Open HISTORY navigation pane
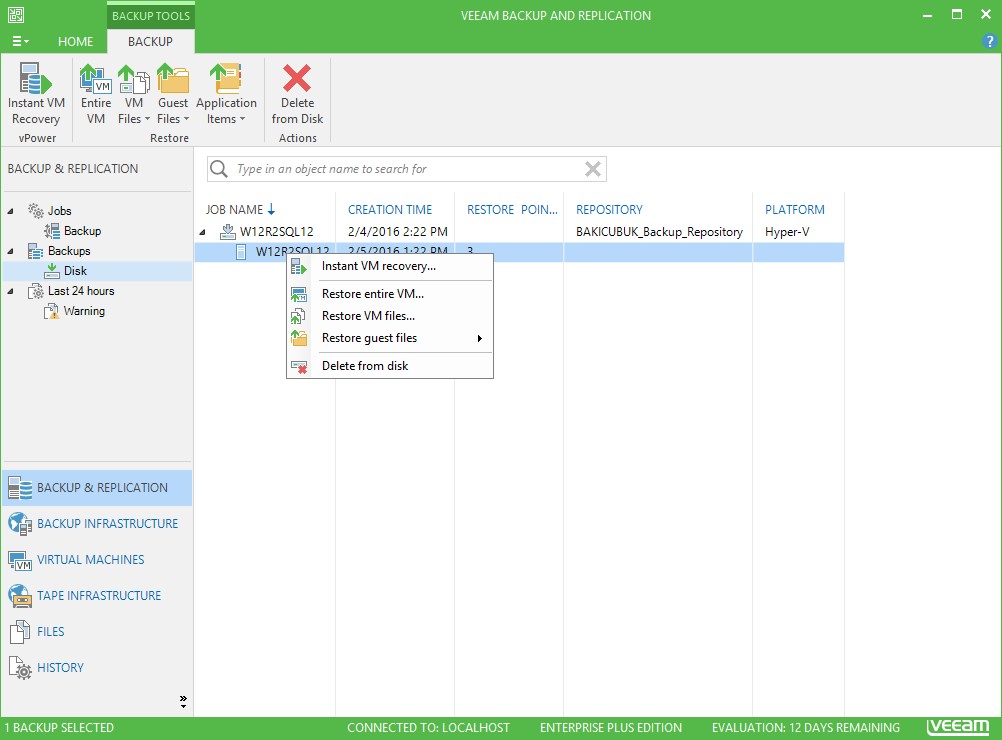The height and width of the screenshot is (740, 1002). pos(97,668)
